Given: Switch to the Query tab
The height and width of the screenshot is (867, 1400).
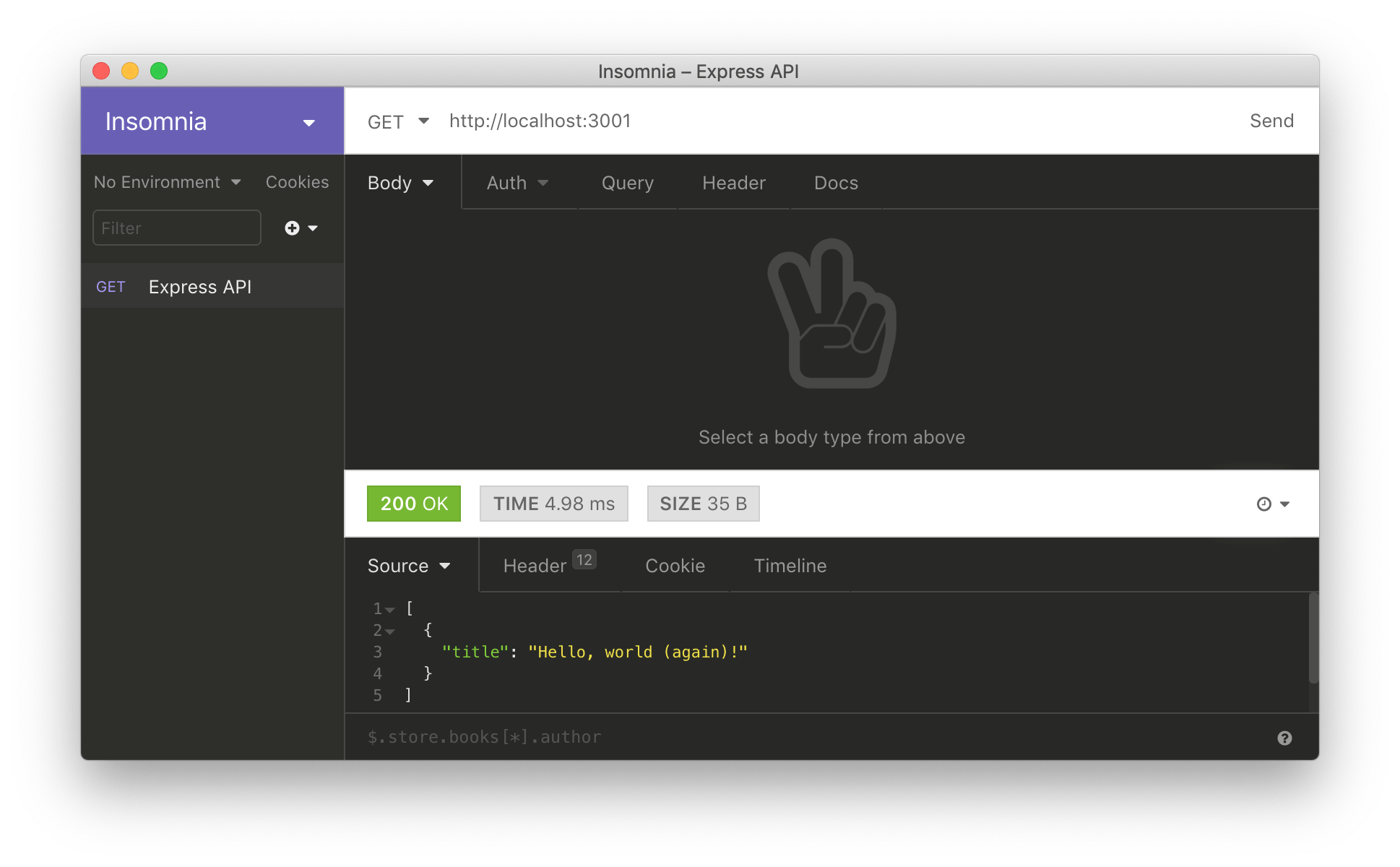Looking at the screenshot, I should click(627, 183).
